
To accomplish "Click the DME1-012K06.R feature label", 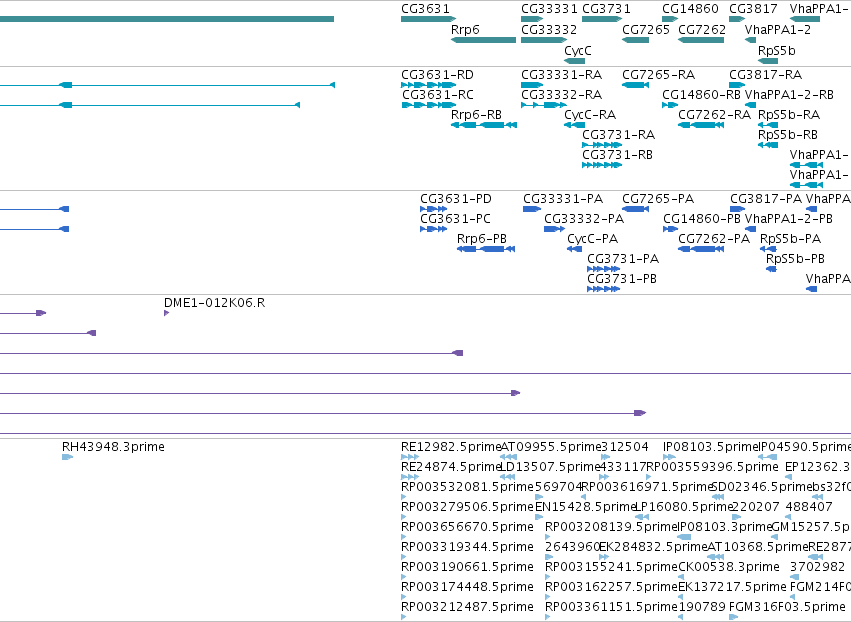I will click(214, 303).
